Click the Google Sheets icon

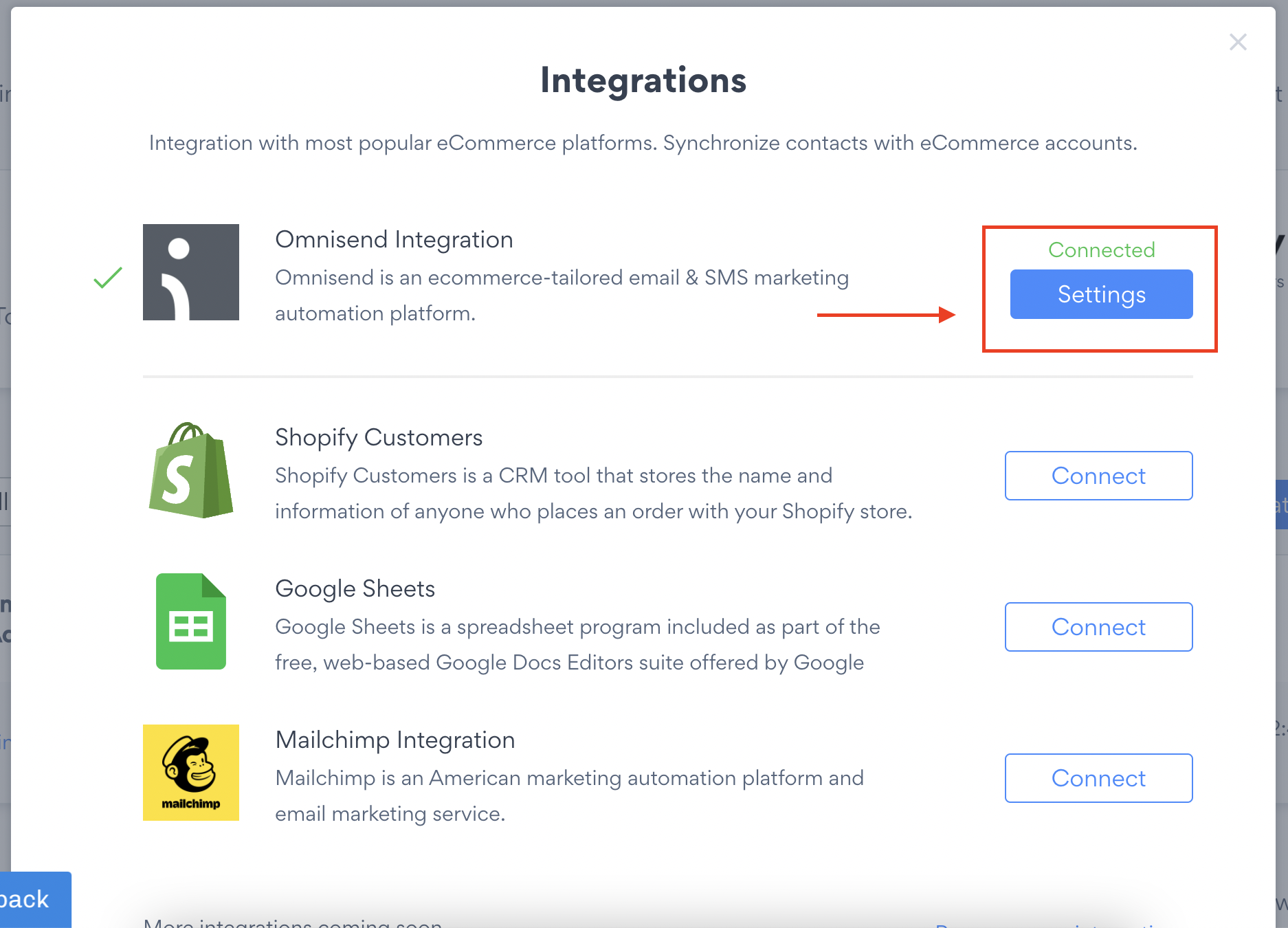[x=191, y=621]
